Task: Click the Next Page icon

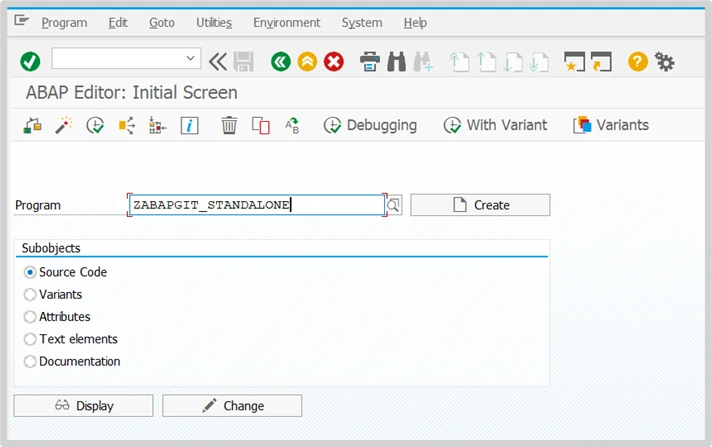Action: tap(513, 62)
